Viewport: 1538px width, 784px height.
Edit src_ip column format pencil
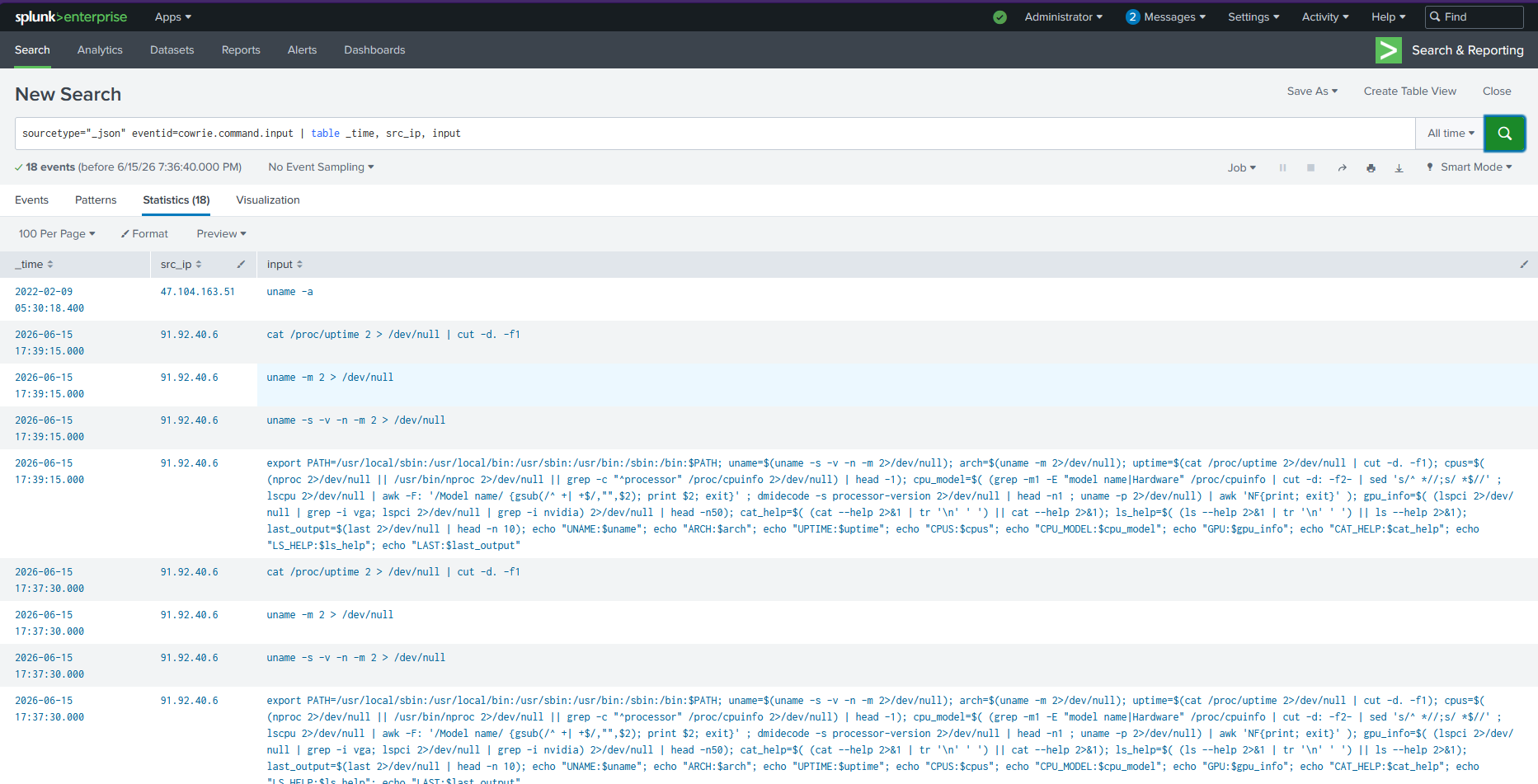point(241,265)
